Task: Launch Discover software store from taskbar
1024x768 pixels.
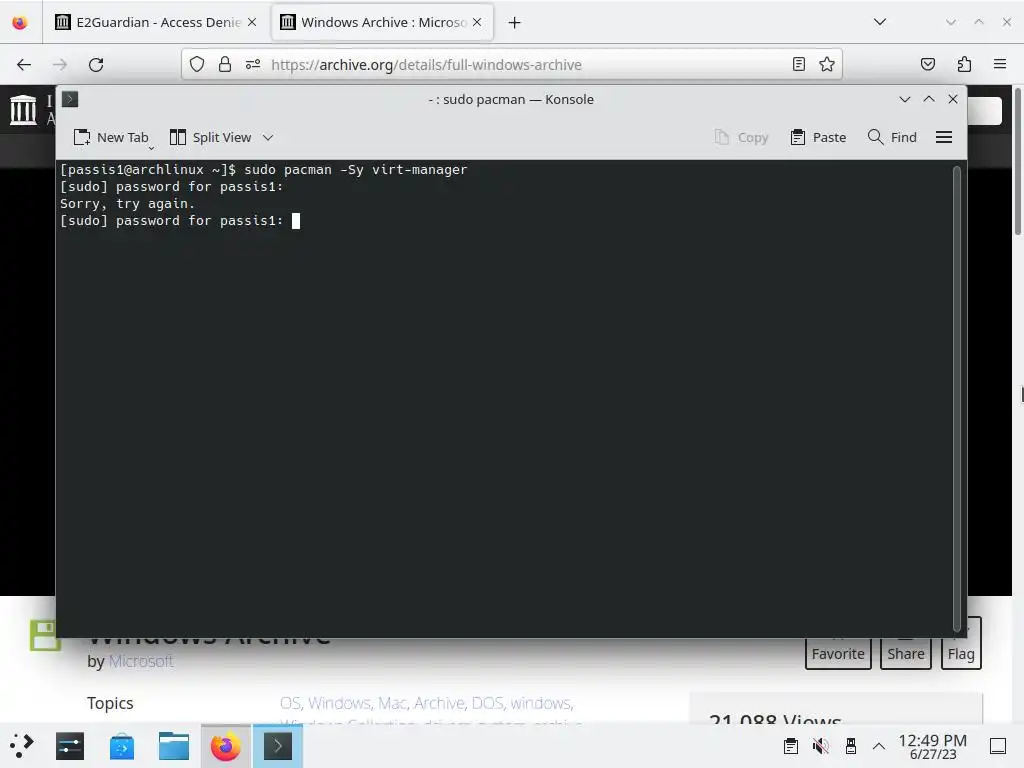Action: coord(122,746)
